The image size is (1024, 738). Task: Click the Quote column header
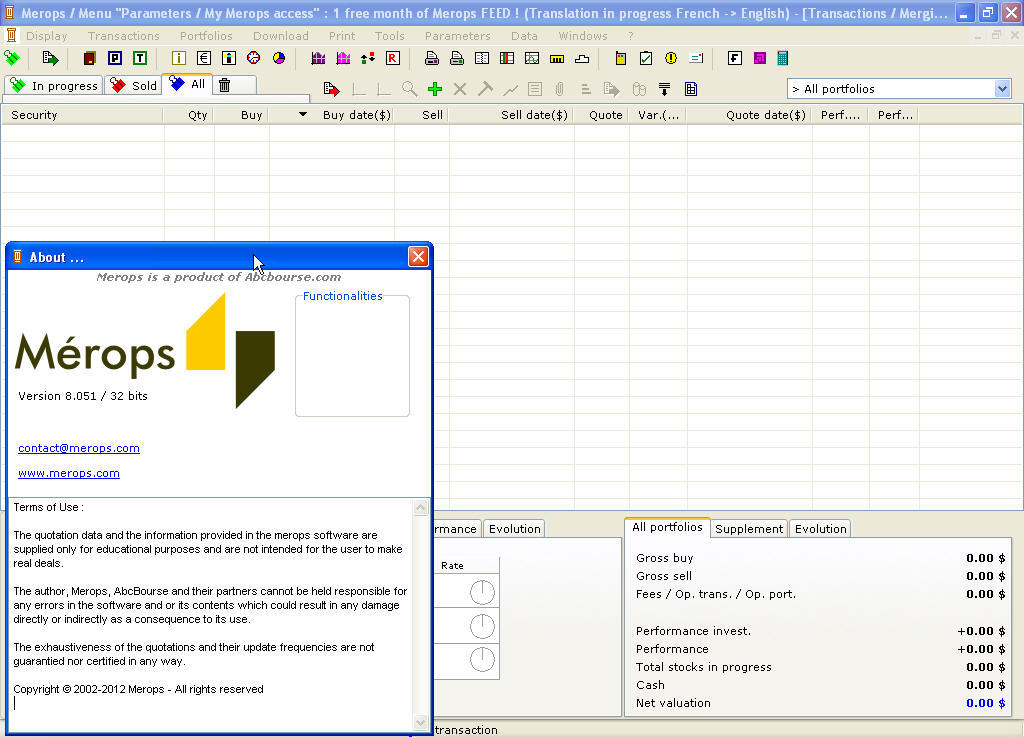pyautogui.click(x=601, y=115)
